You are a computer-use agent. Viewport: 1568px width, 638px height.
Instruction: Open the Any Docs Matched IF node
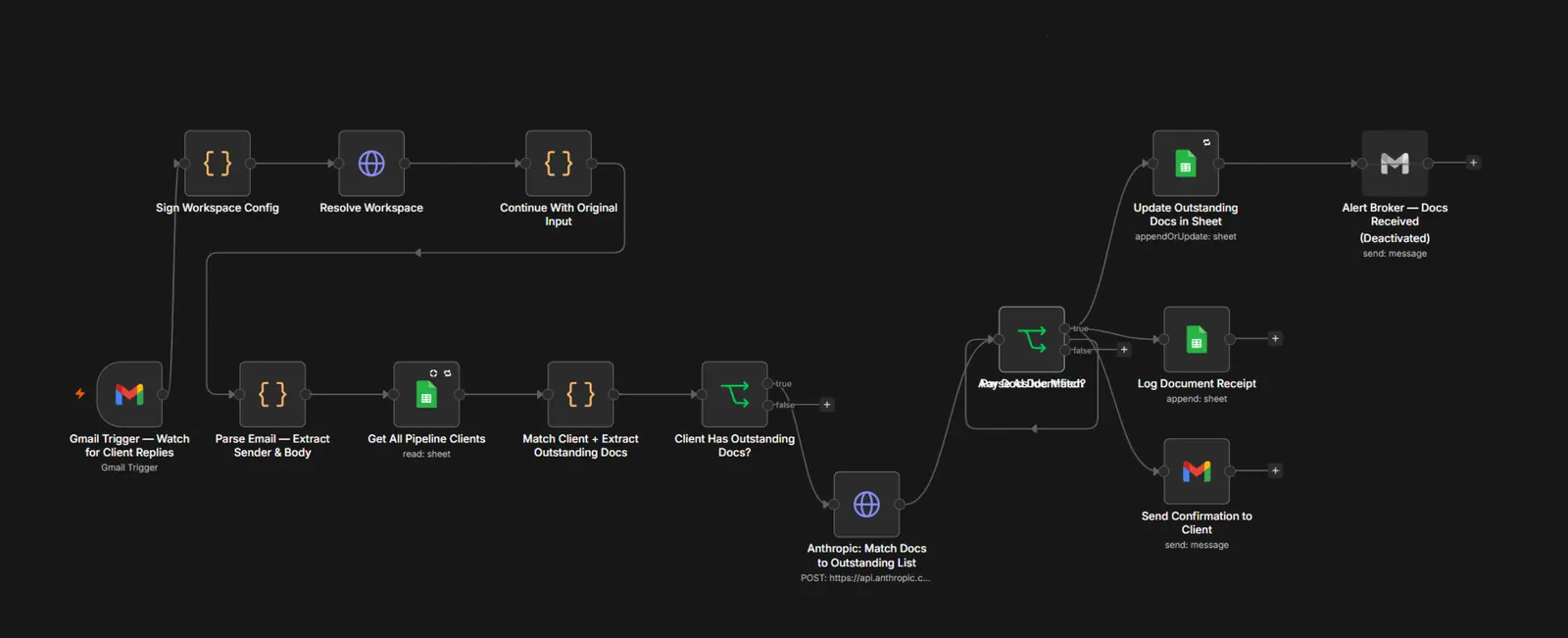coord(1032,339)
